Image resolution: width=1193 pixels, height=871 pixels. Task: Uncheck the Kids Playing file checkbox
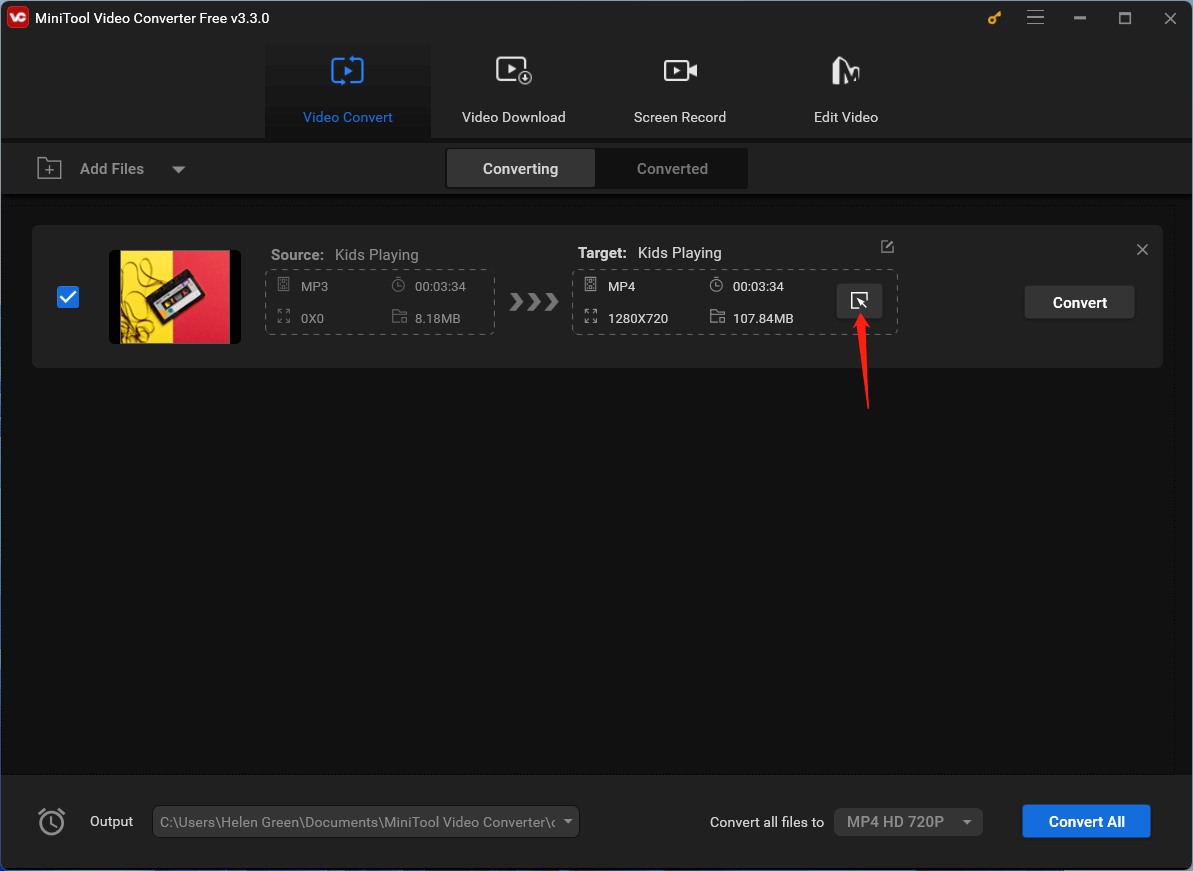(x=68, y=297)
